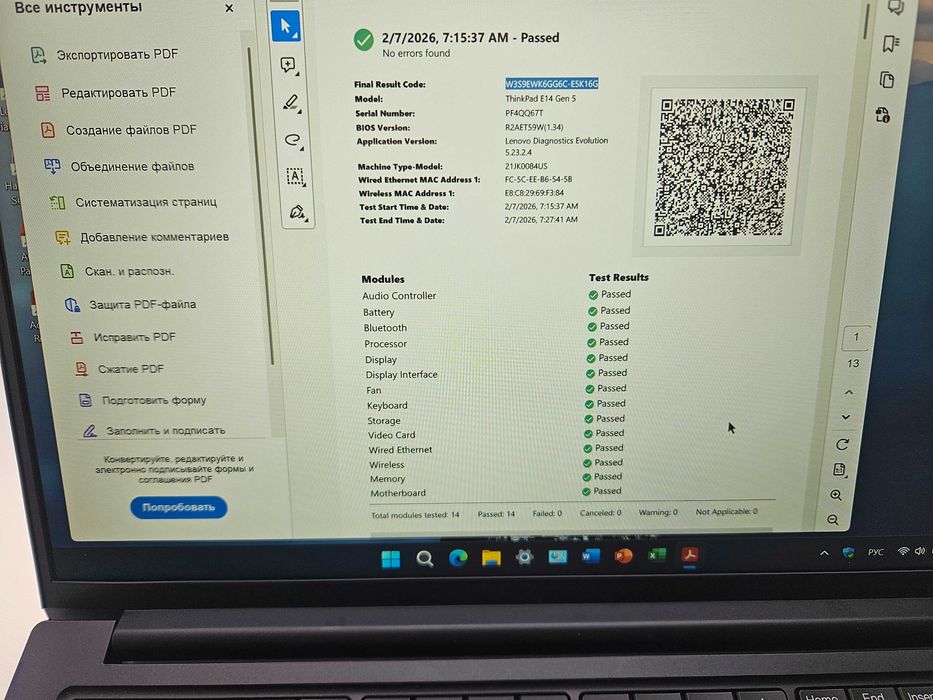Open Подготовить форму tool
The width and height of the screenshot is (933, 700).
(142, 400)
